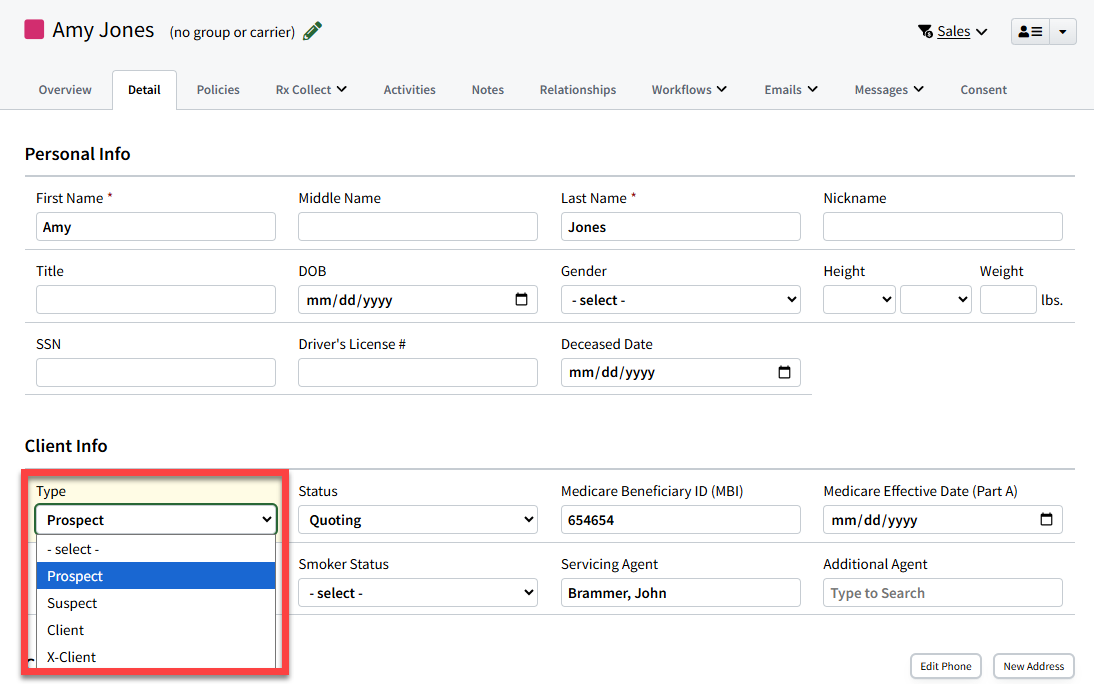The height and width of the screenshot is (684, 1094).
Task: Click the DOB date field
Action: (x=418, y=299)
